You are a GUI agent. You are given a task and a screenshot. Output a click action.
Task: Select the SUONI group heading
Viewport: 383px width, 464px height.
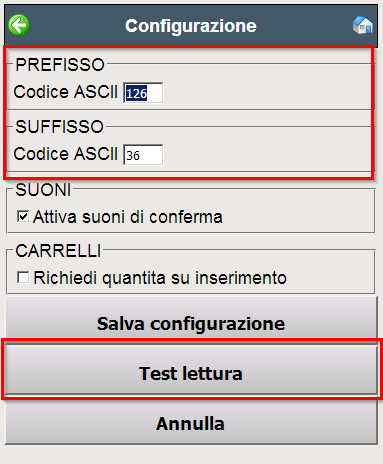pos(43,190)
